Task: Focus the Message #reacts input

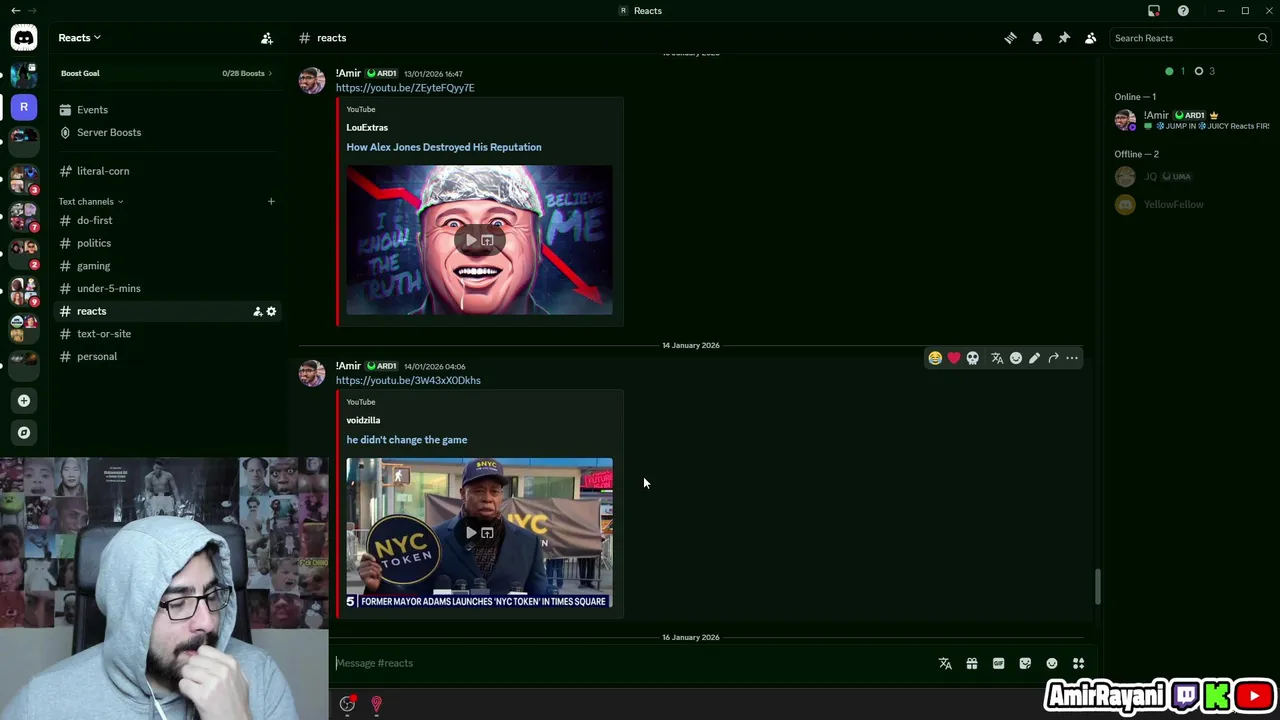Action: click(x=630, y=663)
